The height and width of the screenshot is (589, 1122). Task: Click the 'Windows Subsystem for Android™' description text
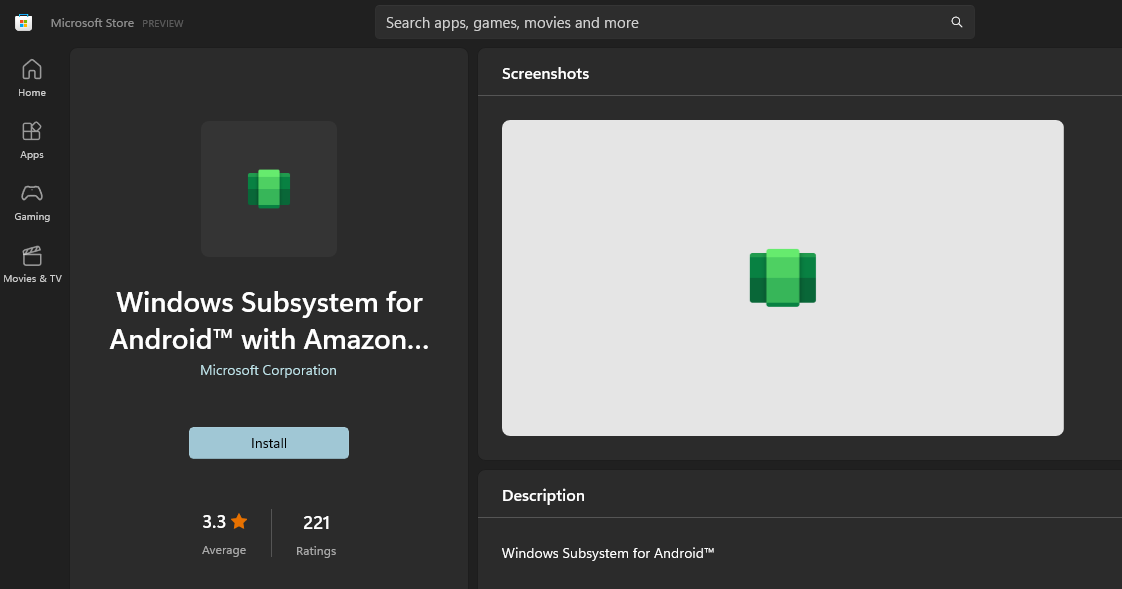click(608, 553)
